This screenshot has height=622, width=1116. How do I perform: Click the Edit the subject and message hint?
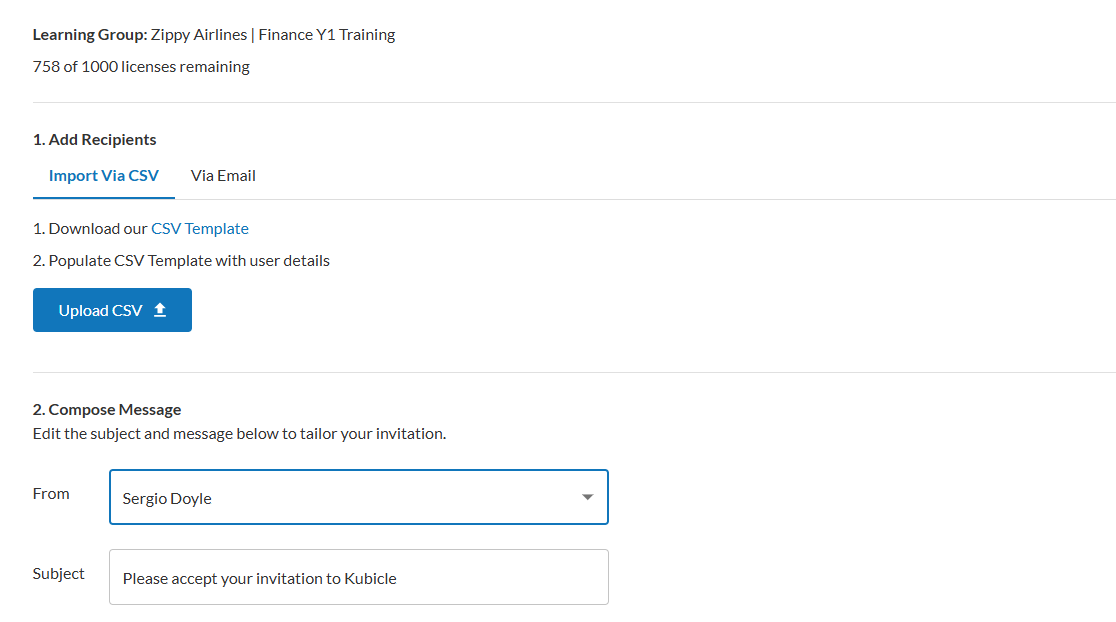click(239, 434)
